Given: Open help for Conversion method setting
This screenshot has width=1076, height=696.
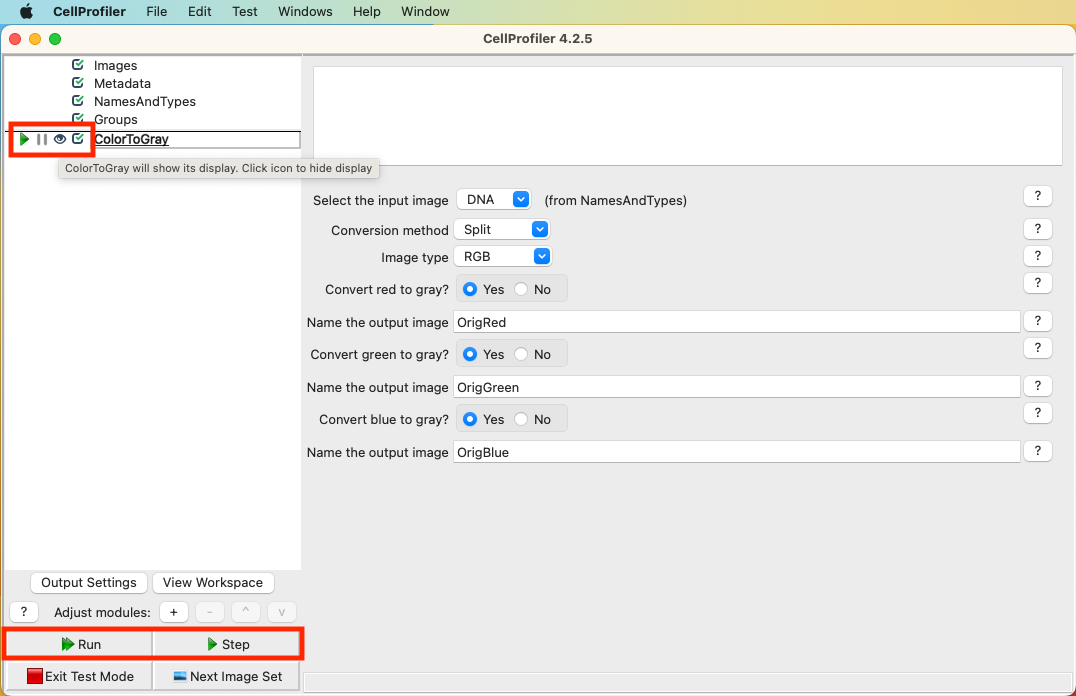Looking at the screenshot, I should (x=1037, y=229).
